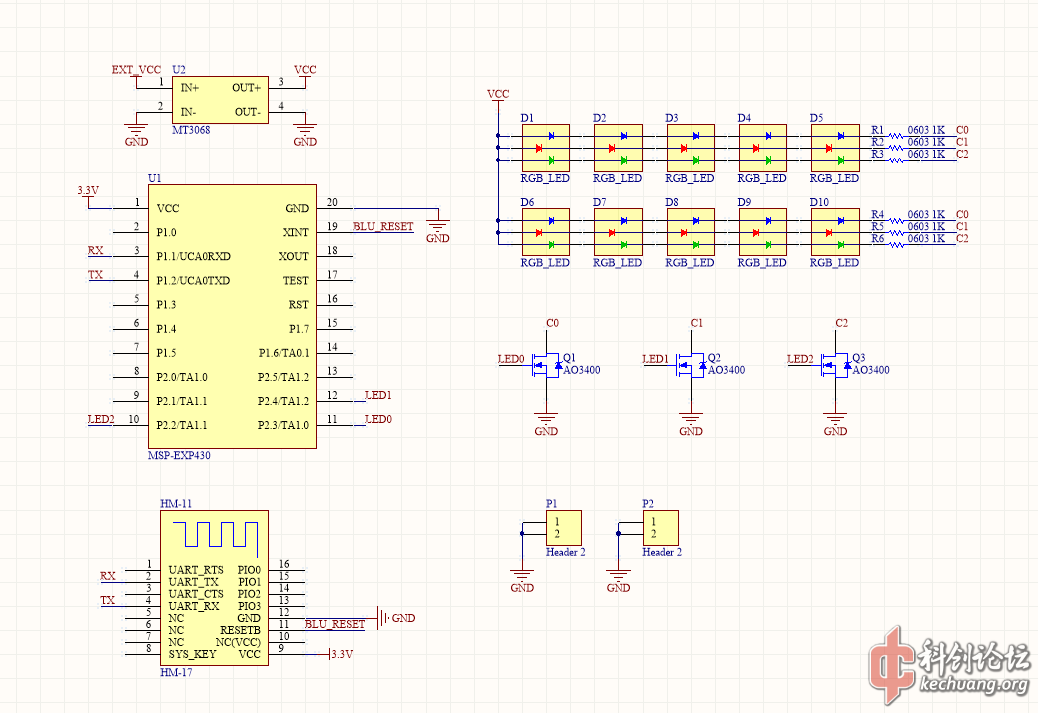Click the PIO0 pin name on HM-11
This screenshot has height=713, width=1038.
(x=249, y=569)
